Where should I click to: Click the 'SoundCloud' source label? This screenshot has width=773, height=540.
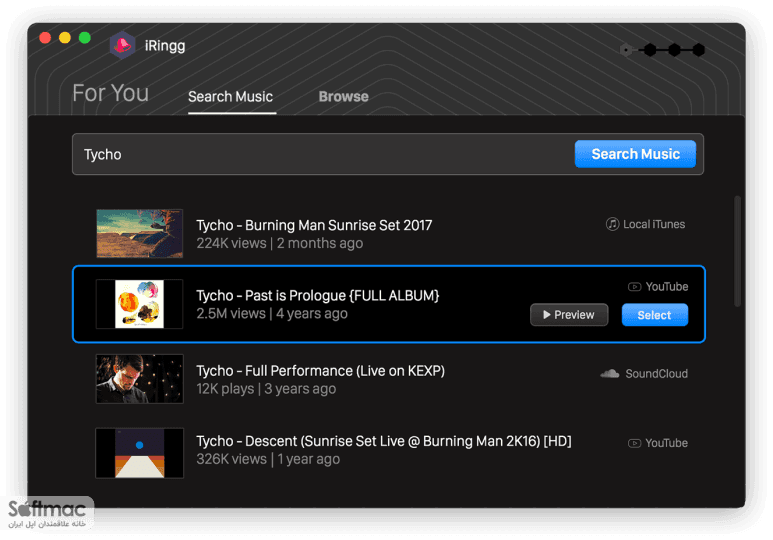click(657, 374)
